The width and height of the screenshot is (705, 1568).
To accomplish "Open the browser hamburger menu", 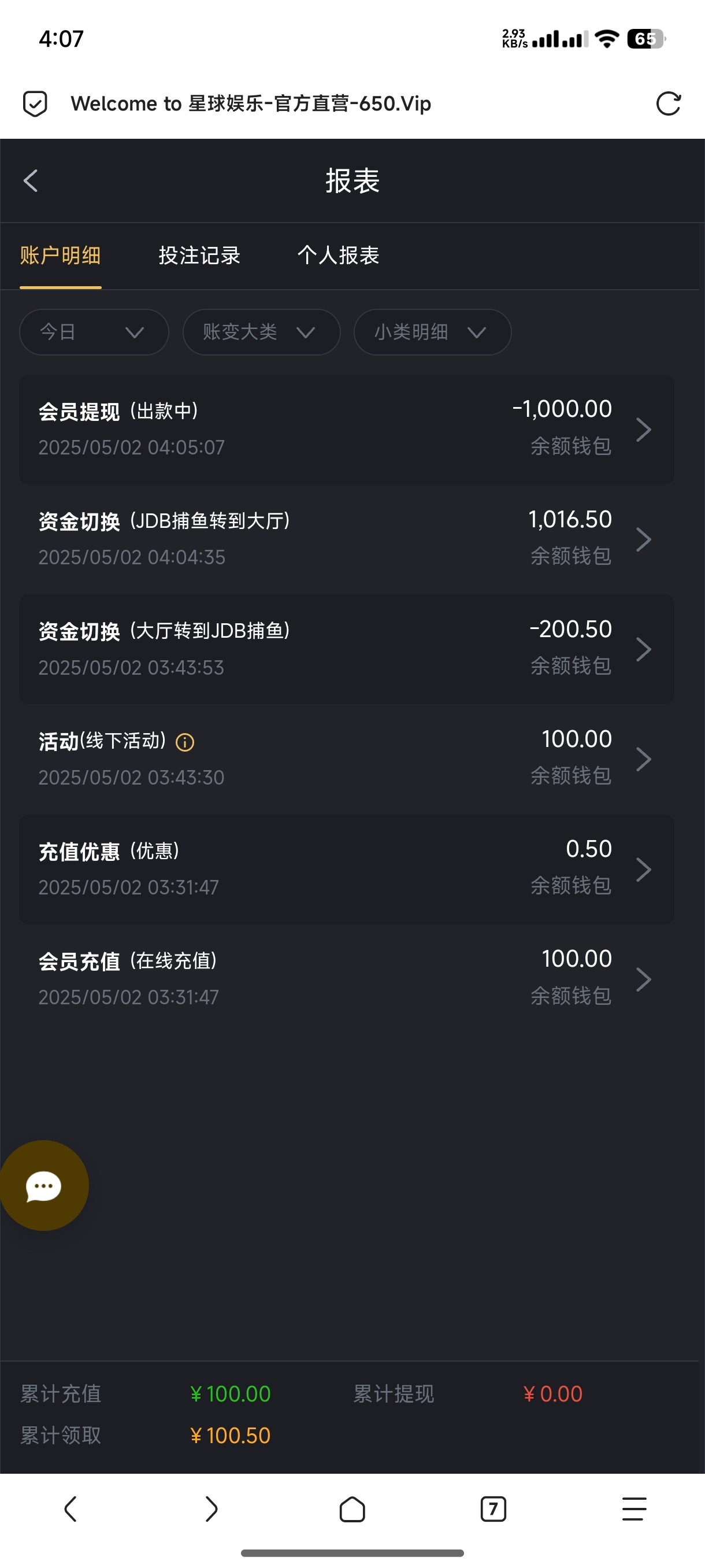I will 634,1509.
